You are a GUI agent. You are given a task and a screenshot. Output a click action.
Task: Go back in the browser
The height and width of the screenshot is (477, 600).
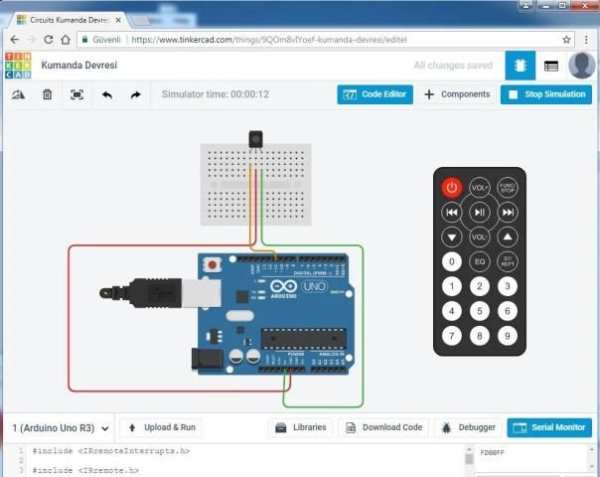click(15, 39)
